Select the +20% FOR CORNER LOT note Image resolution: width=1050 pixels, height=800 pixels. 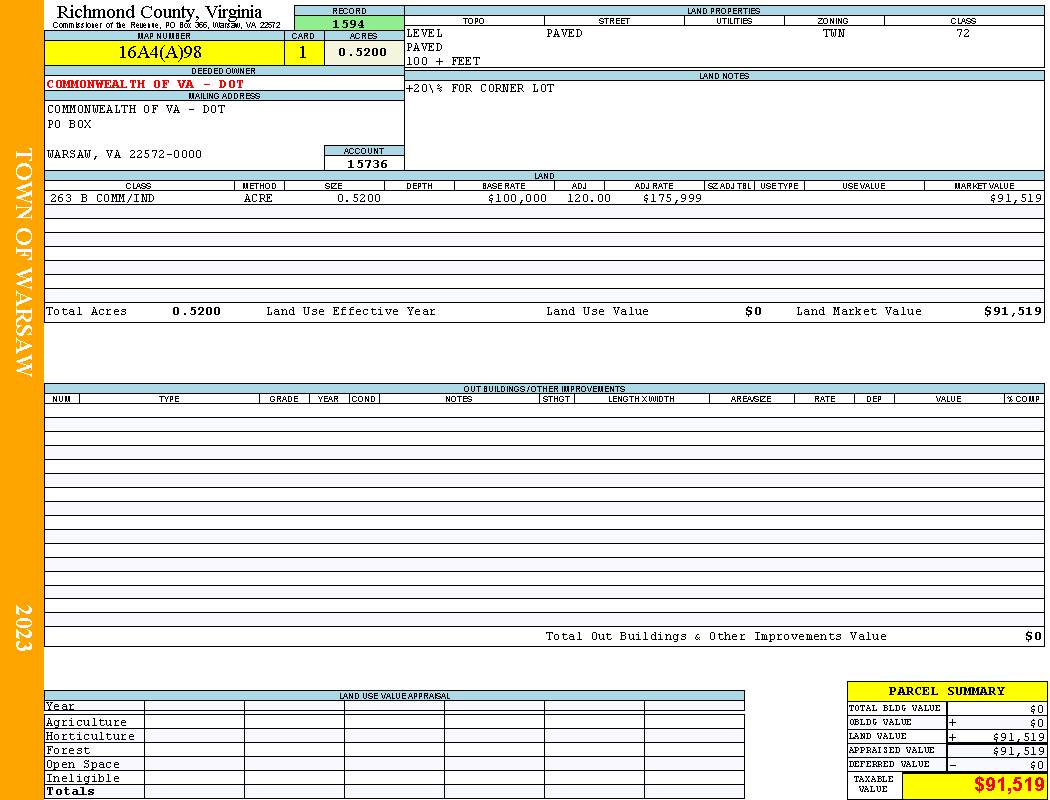480,88
